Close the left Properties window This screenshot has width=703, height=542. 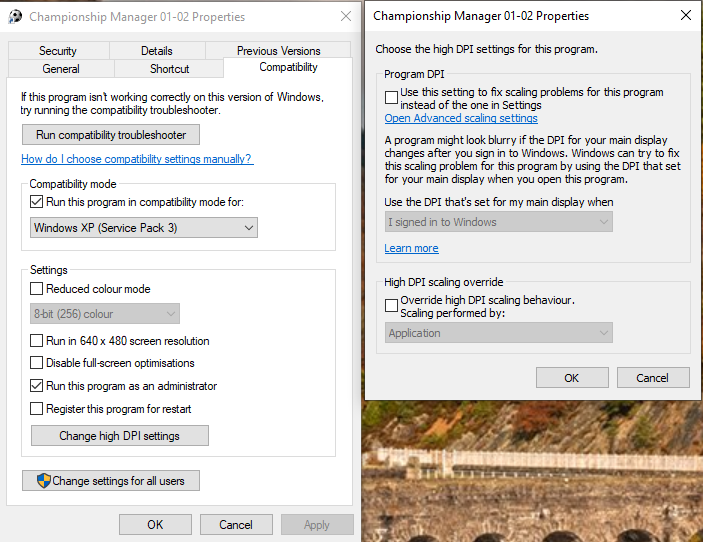click(x=346, y=17)
